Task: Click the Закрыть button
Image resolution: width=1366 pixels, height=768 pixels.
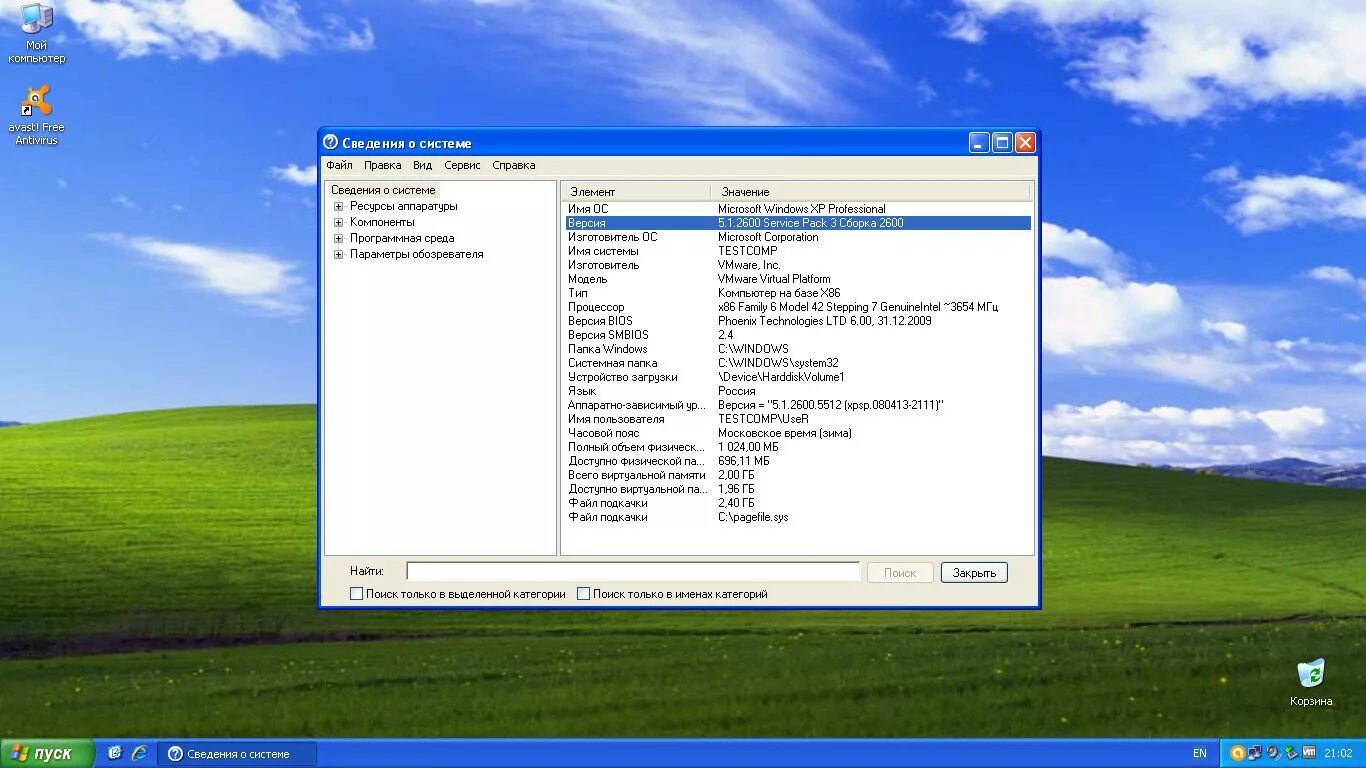Action: click(x=974, y=573)
